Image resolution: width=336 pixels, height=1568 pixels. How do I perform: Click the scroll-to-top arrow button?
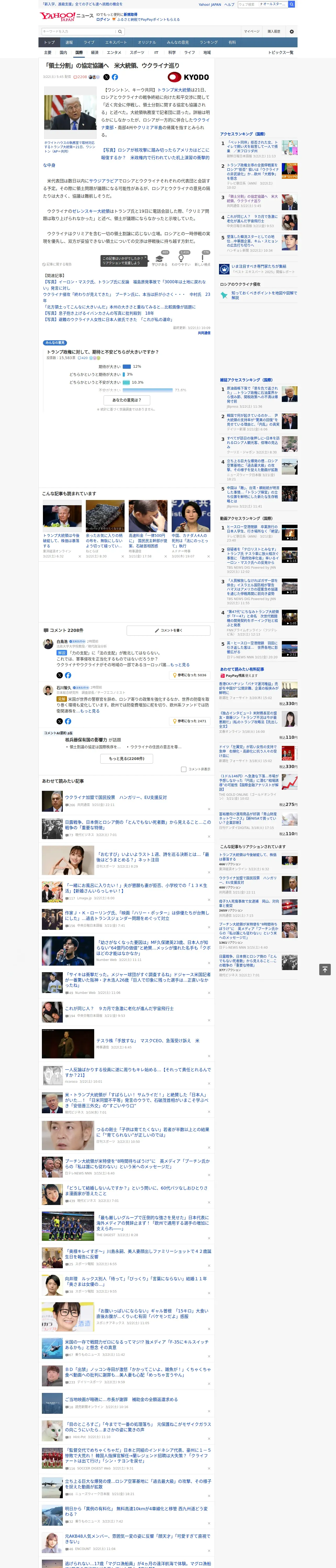(x=324, y=969)
